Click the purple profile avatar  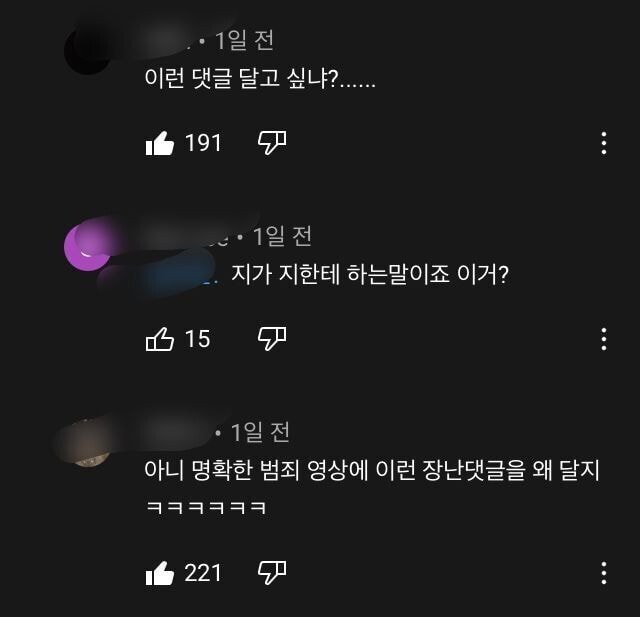(x=87, y=247)
